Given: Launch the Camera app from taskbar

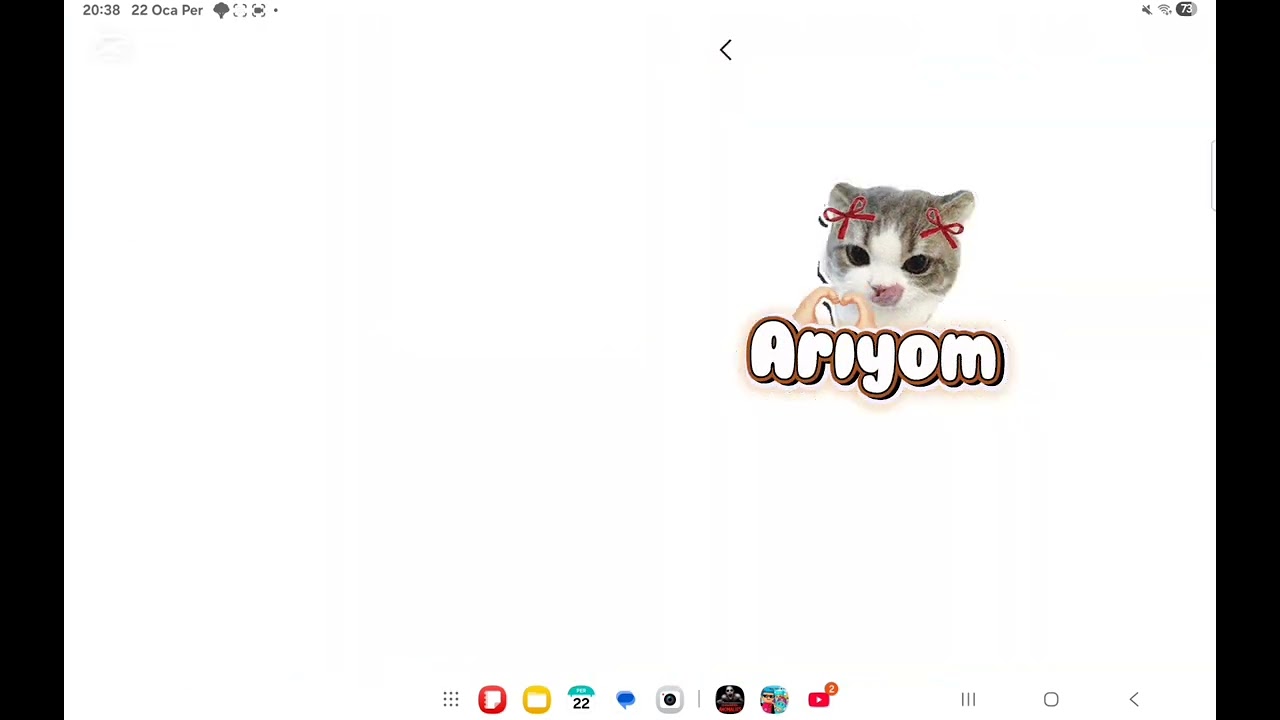Looking at the screenshot, I should click(670, 699).
